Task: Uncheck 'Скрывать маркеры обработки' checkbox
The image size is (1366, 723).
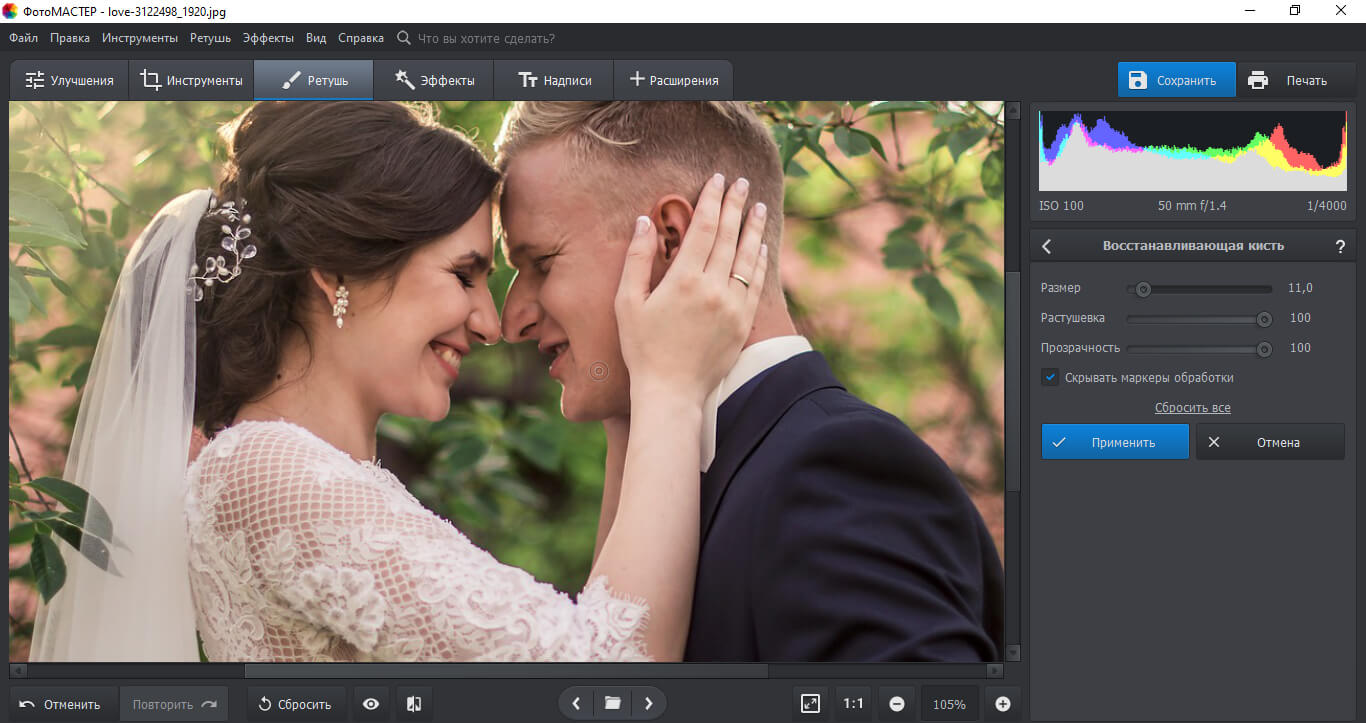Action: click(x=1050, y=377)
